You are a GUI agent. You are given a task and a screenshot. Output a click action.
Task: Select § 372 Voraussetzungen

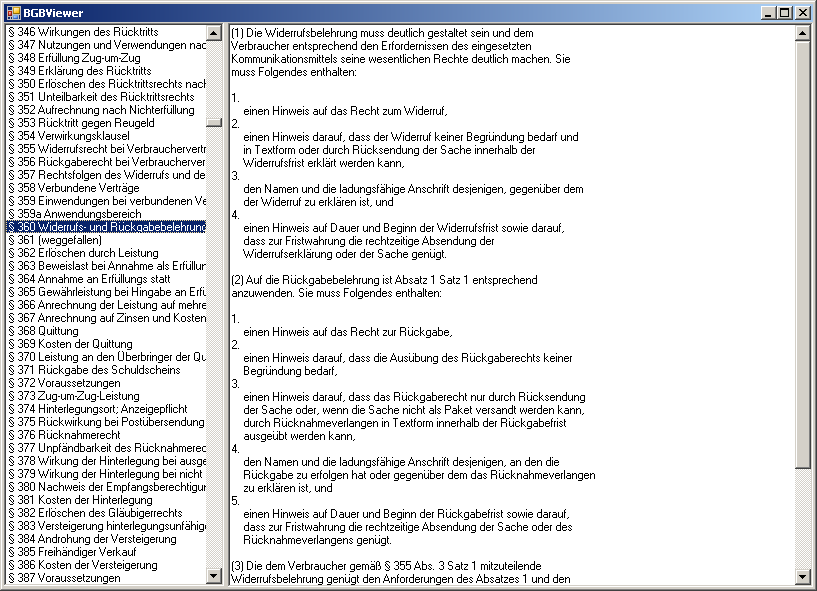106,384
